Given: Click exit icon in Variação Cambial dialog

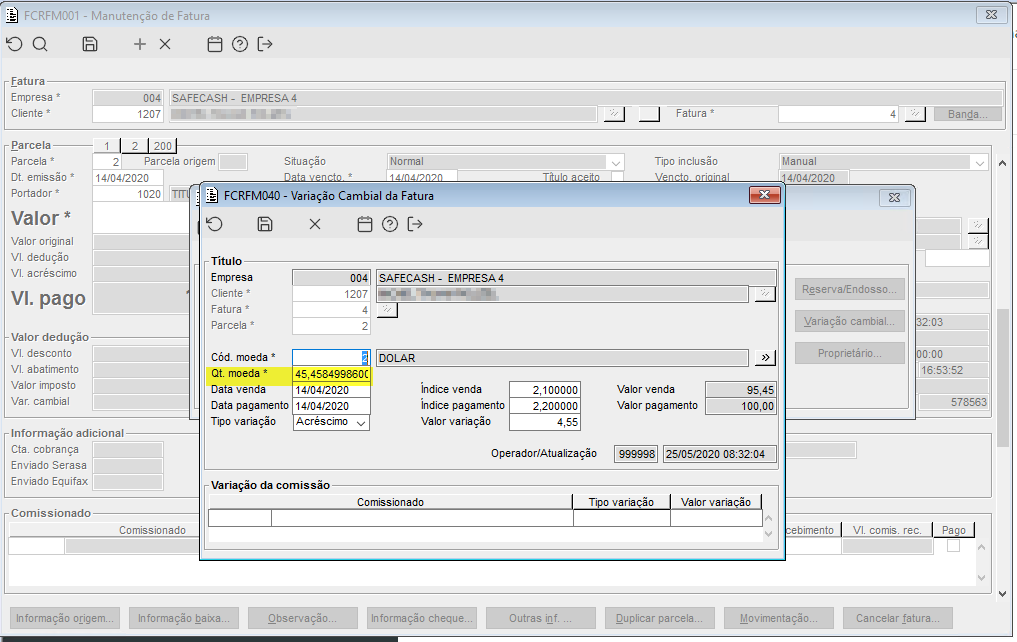Looking at the screenshot, I should 414,224.
